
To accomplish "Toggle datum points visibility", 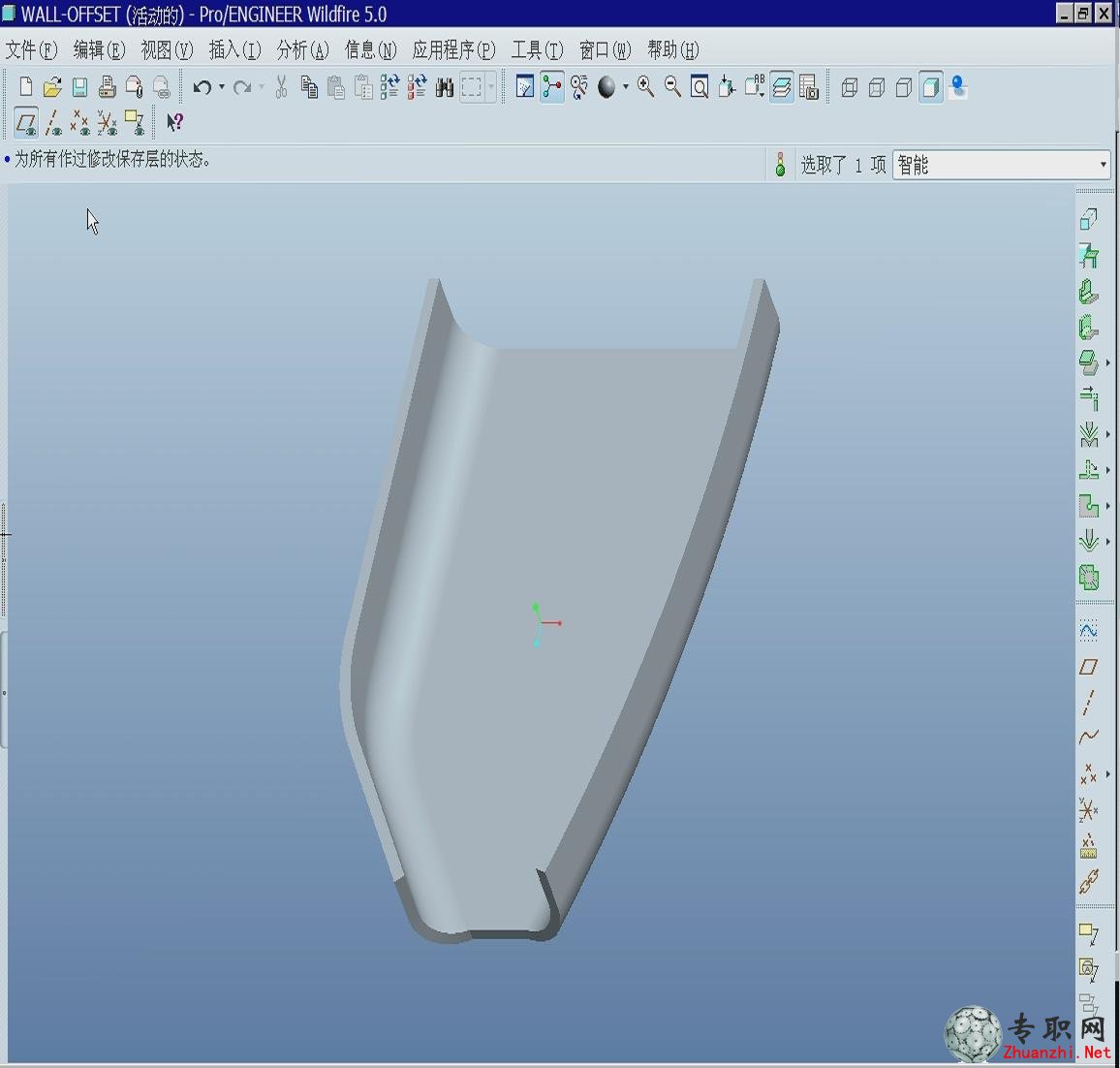I will click(x=80, y=123).
